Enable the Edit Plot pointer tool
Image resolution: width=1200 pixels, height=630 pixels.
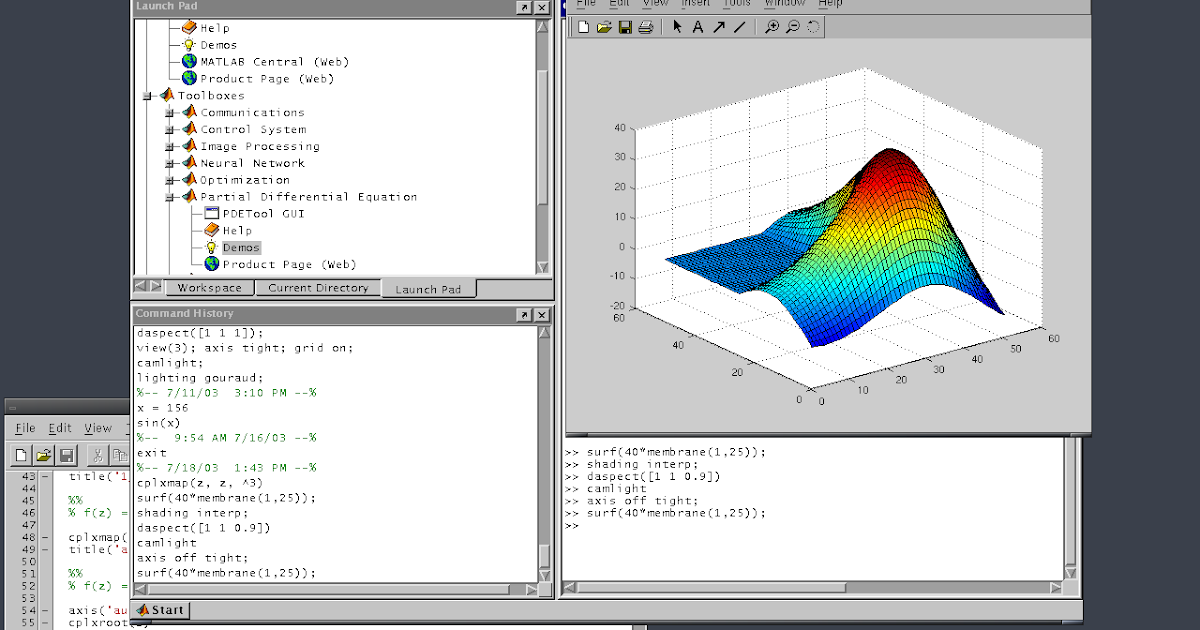point(677,27)
